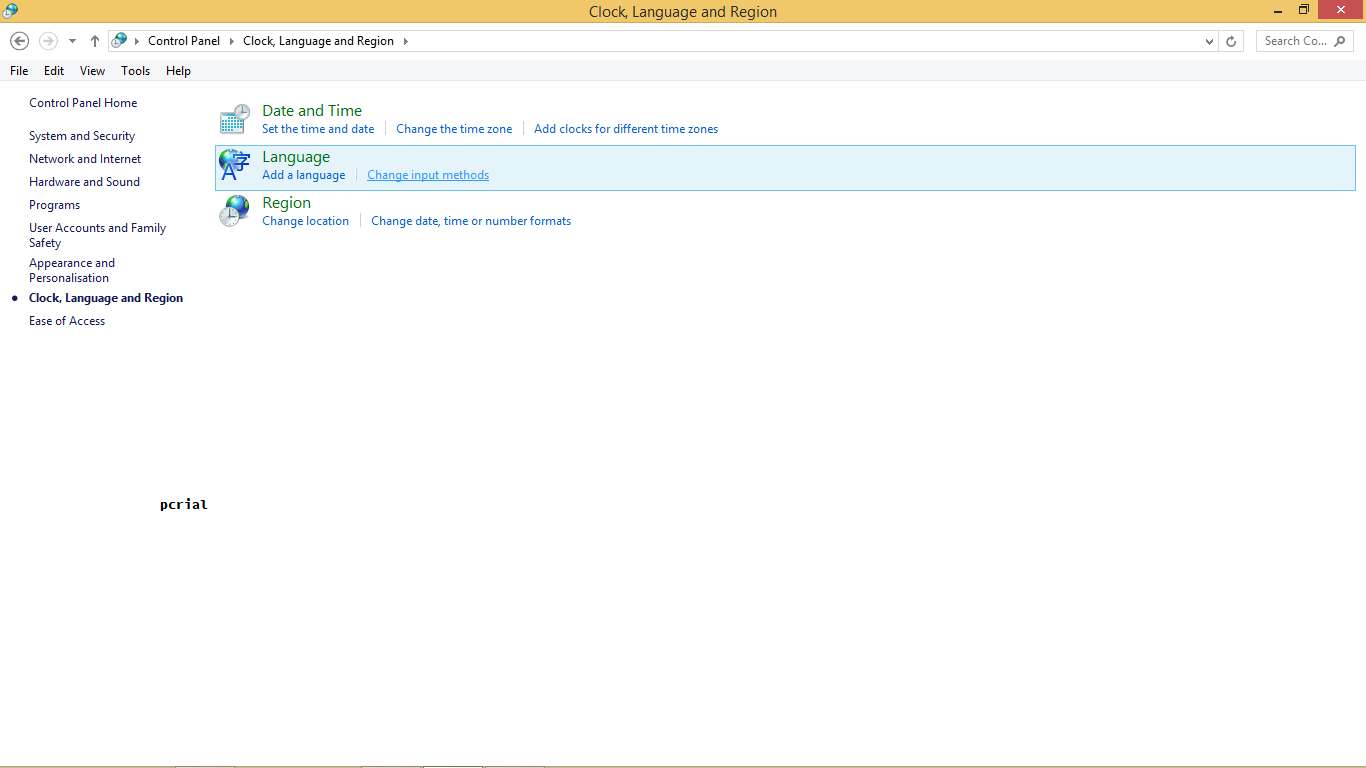The width and height of the screenshot is (1366, 768).
Task: Open Region settings via globe icon
Action: 234,209
